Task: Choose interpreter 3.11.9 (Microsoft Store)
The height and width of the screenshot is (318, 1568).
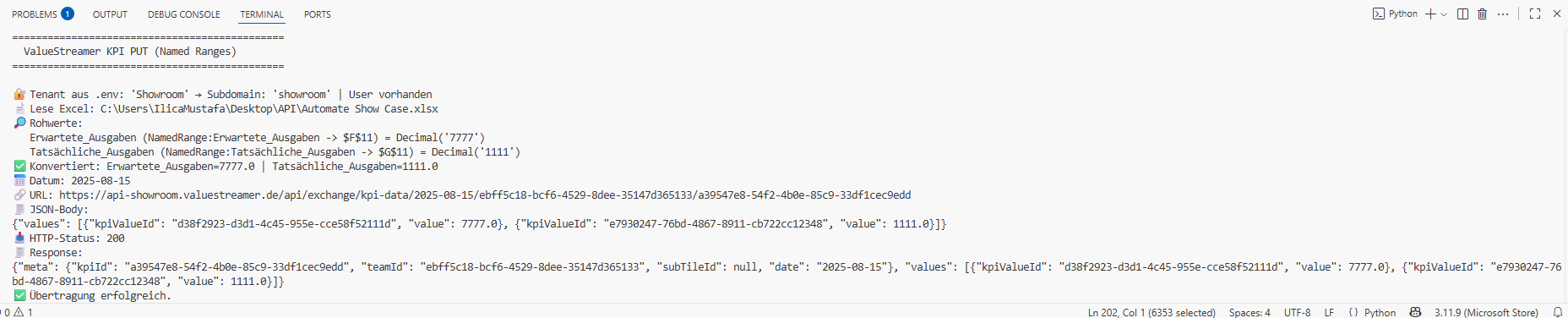Action: pyautogui.click(x=1486, y=313)
